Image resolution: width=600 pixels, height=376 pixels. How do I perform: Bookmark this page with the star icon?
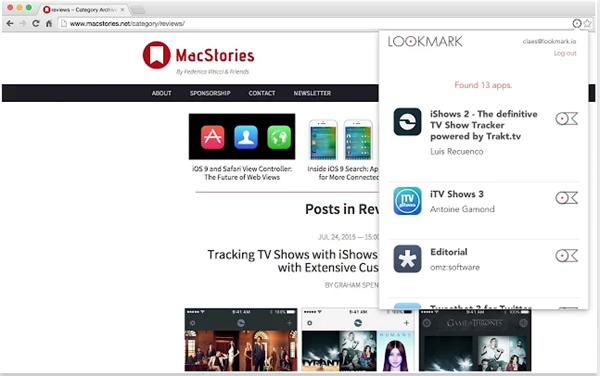(x=587, y=23)
